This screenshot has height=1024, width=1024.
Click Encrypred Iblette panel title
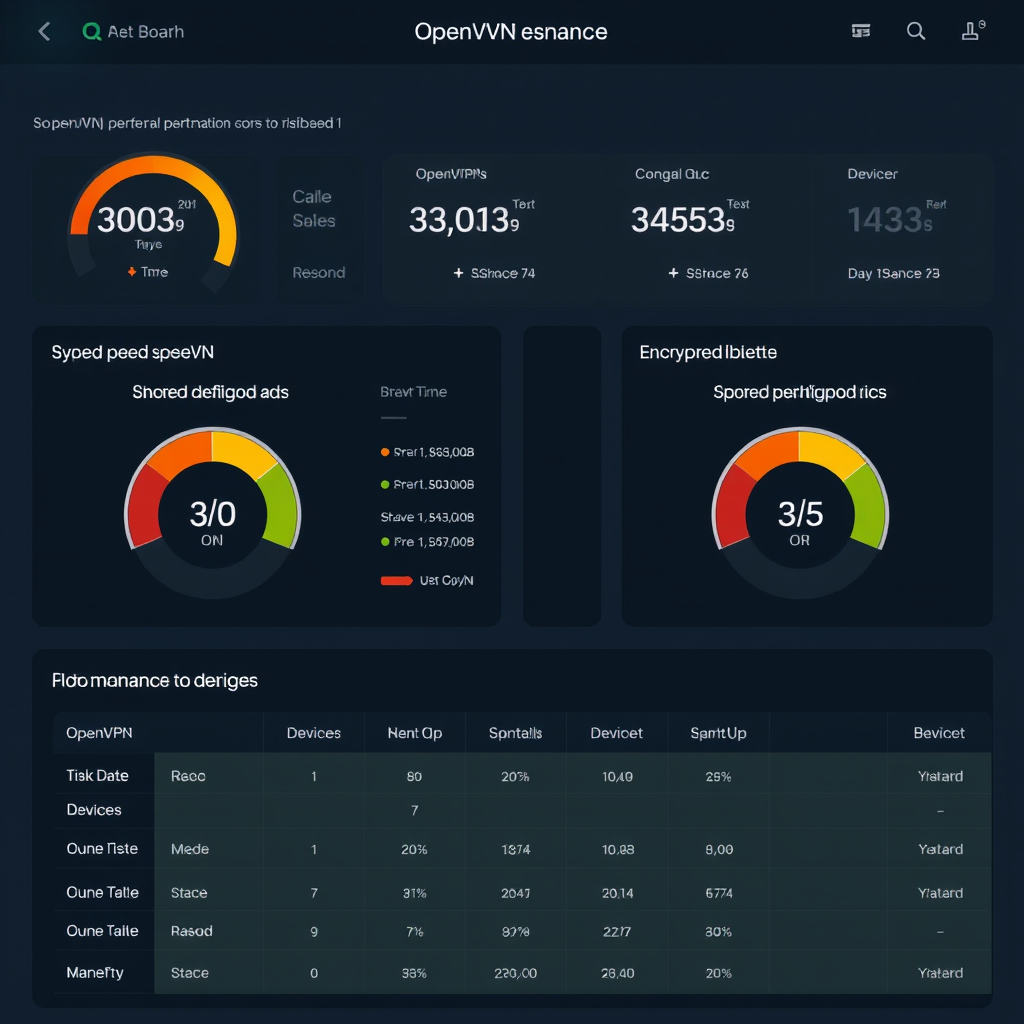coord(708,353)
